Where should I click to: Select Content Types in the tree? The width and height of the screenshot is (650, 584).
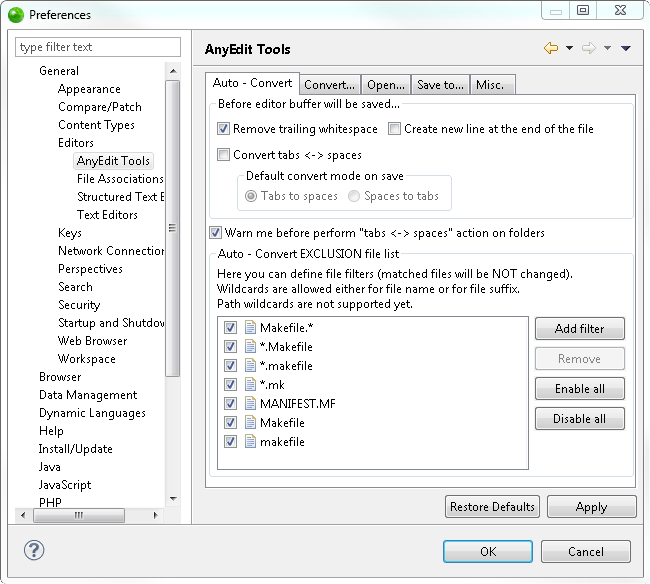[x=96, y=125]
